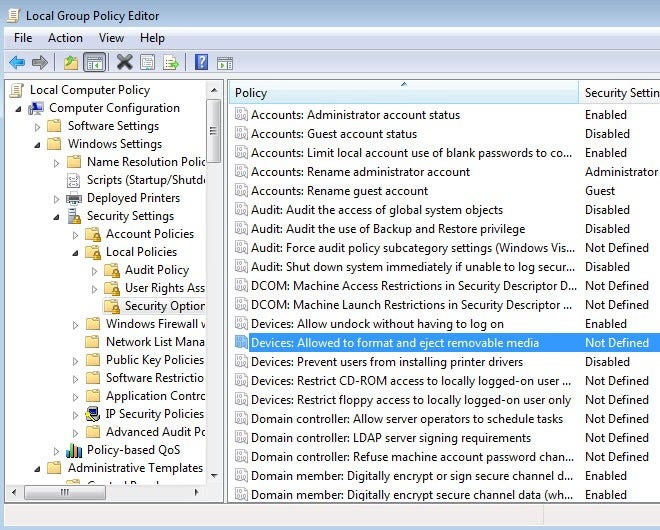
Task: Open the Properties toolbar icon
Action: 148,63
